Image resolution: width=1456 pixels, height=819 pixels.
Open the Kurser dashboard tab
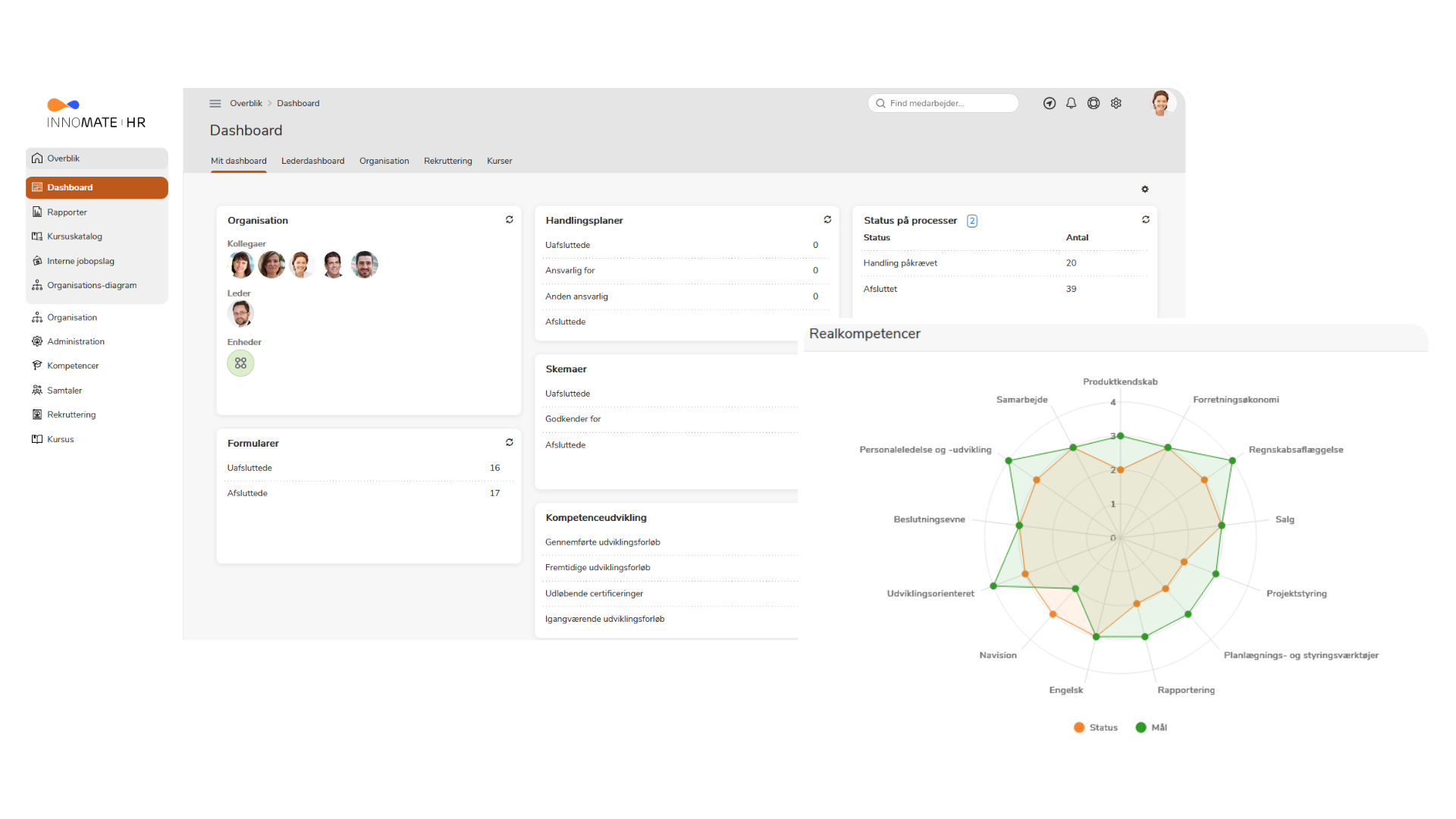(x=499, y=161)
